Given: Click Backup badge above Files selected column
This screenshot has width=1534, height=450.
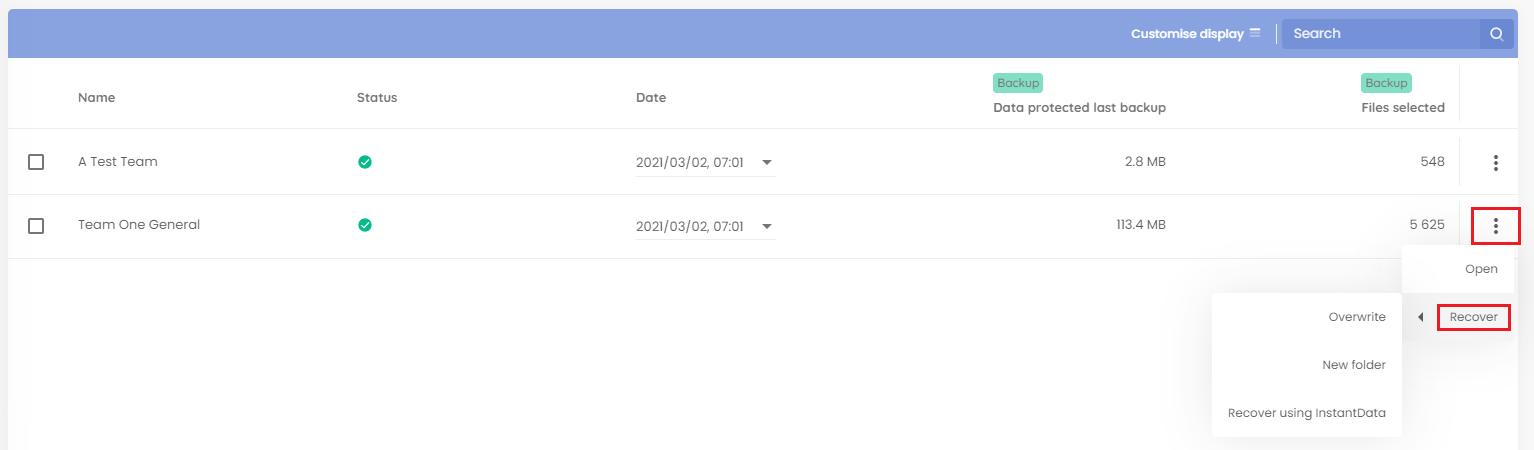Looking at the screenshot, I should click(x=1386, y=83).
